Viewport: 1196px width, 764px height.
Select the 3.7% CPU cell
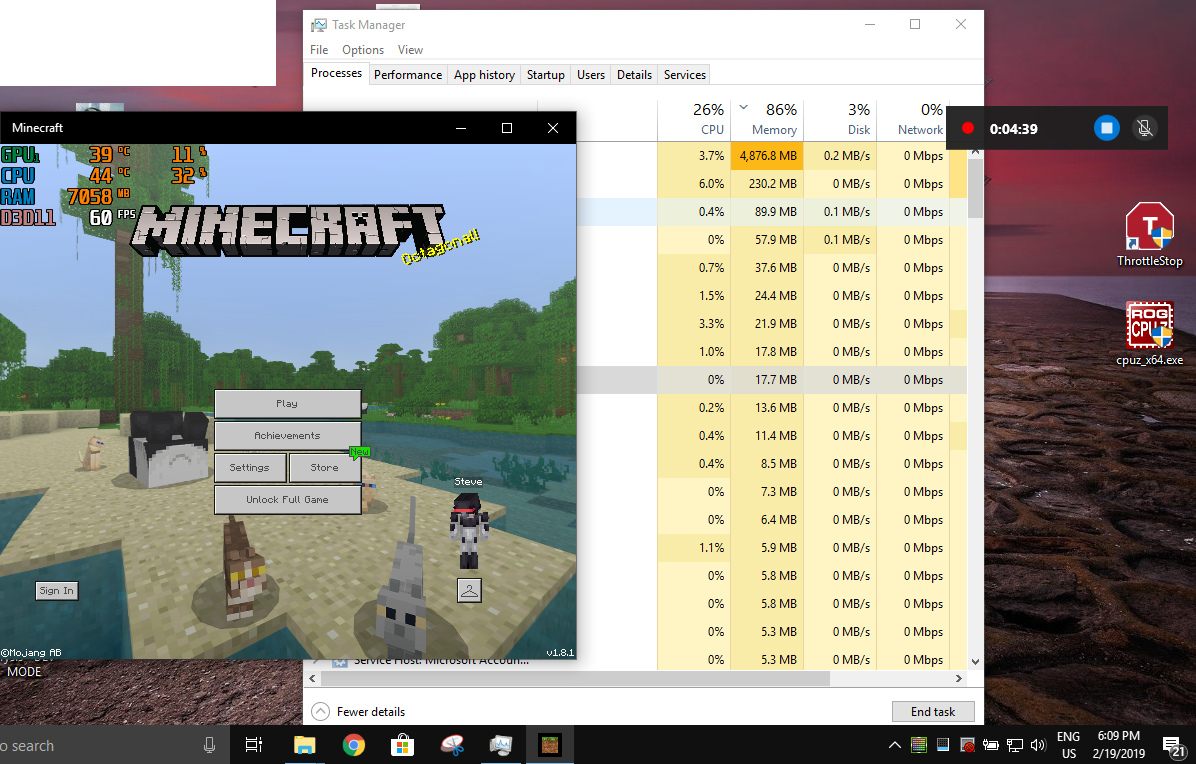pyautogui.click(x=694, y=156)
